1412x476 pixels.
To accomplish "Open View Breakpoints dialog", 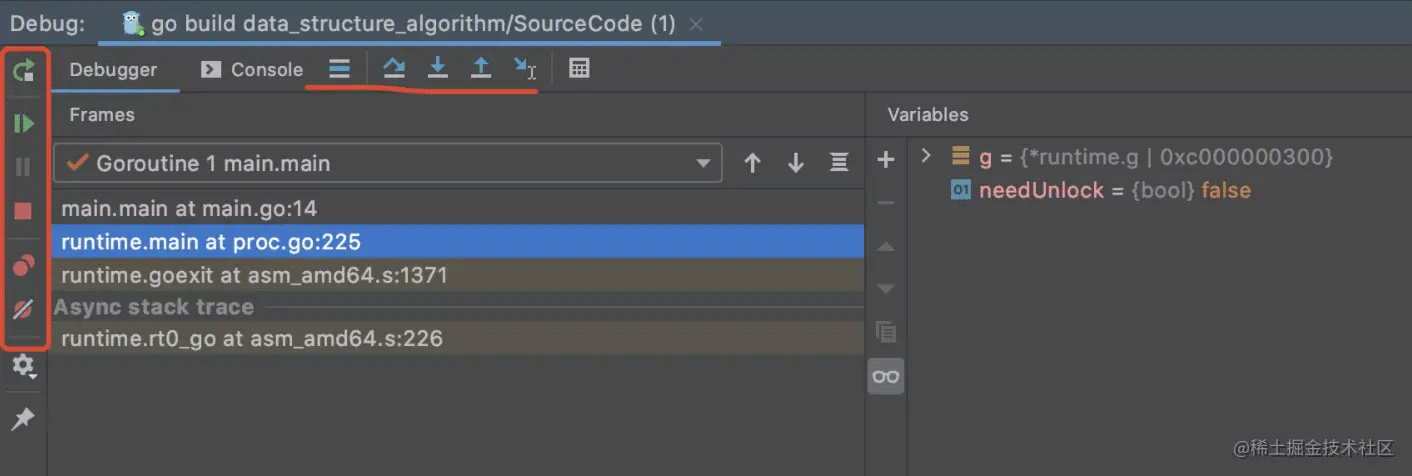I will (23, 265).
